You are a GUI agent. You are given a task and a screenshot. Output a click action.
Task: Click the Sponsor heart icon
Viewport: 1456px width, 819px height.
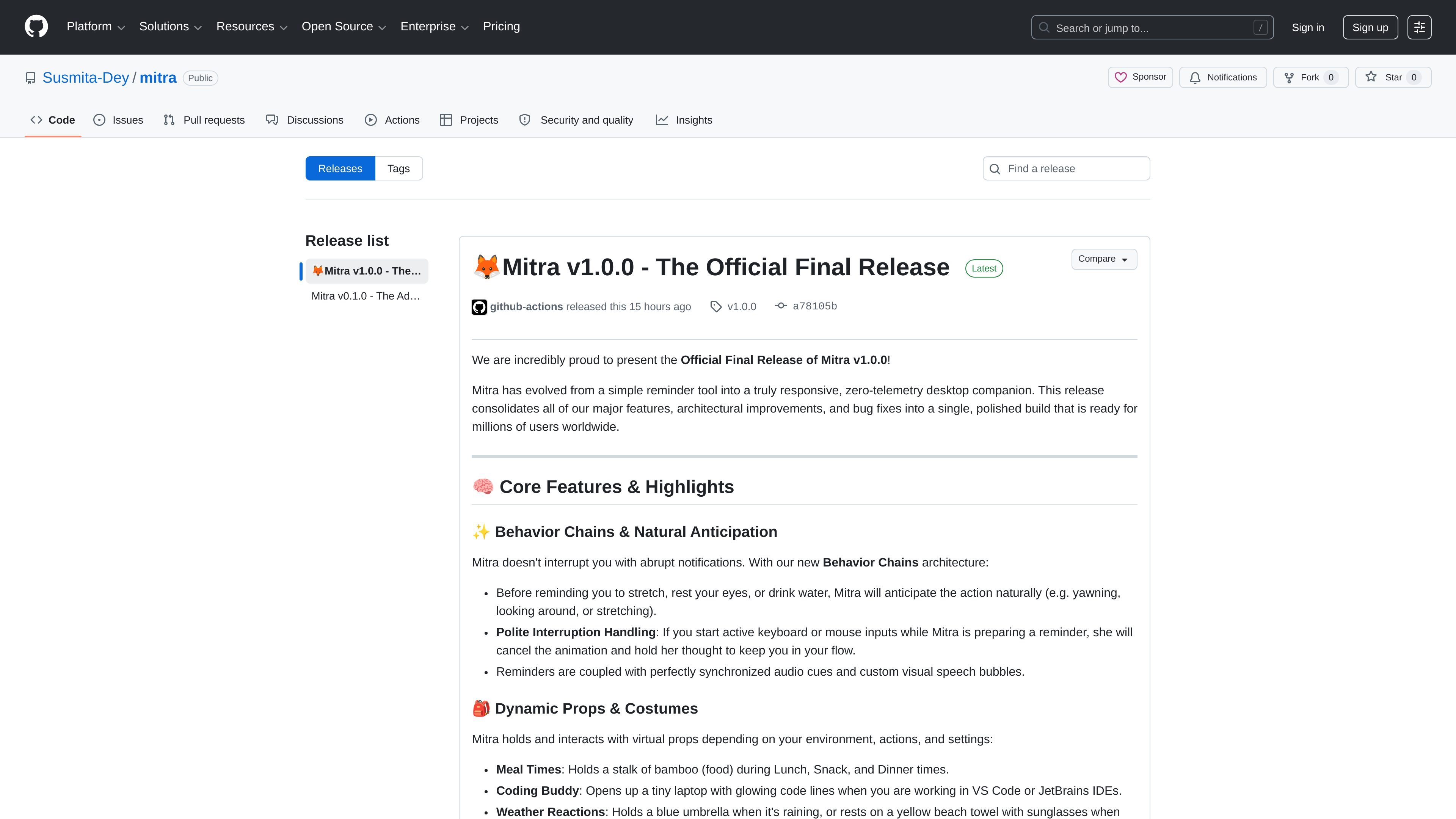(1120, 77)
